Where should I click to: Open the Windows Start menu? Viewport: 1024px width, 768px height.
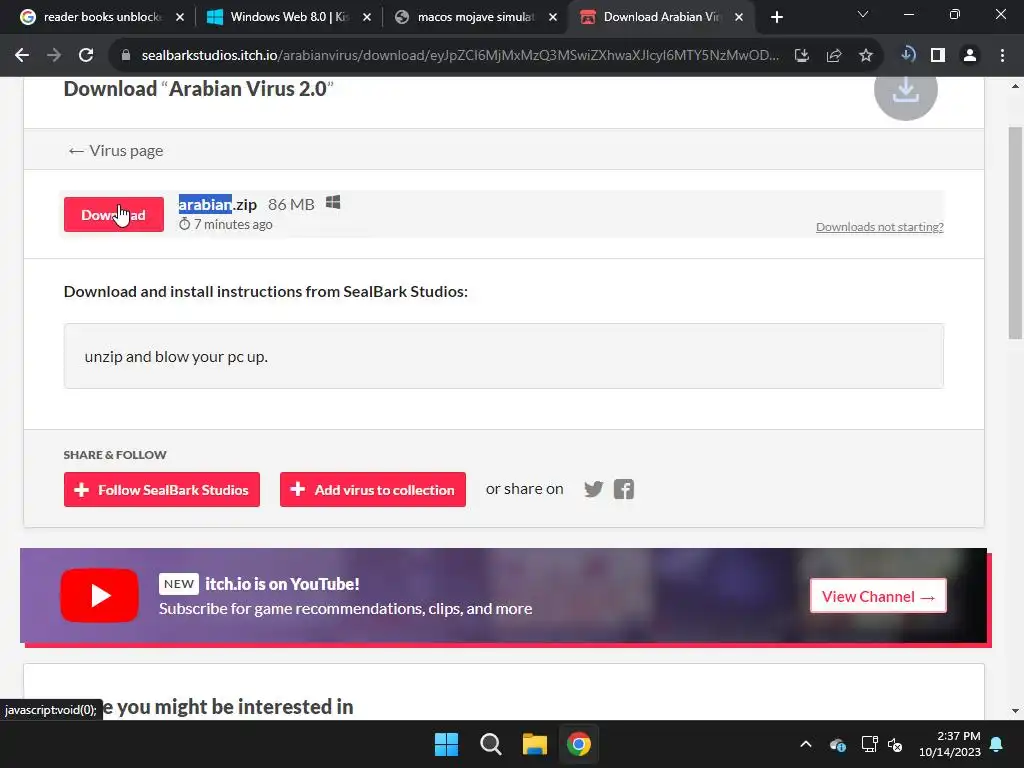[x=447, y=744]
